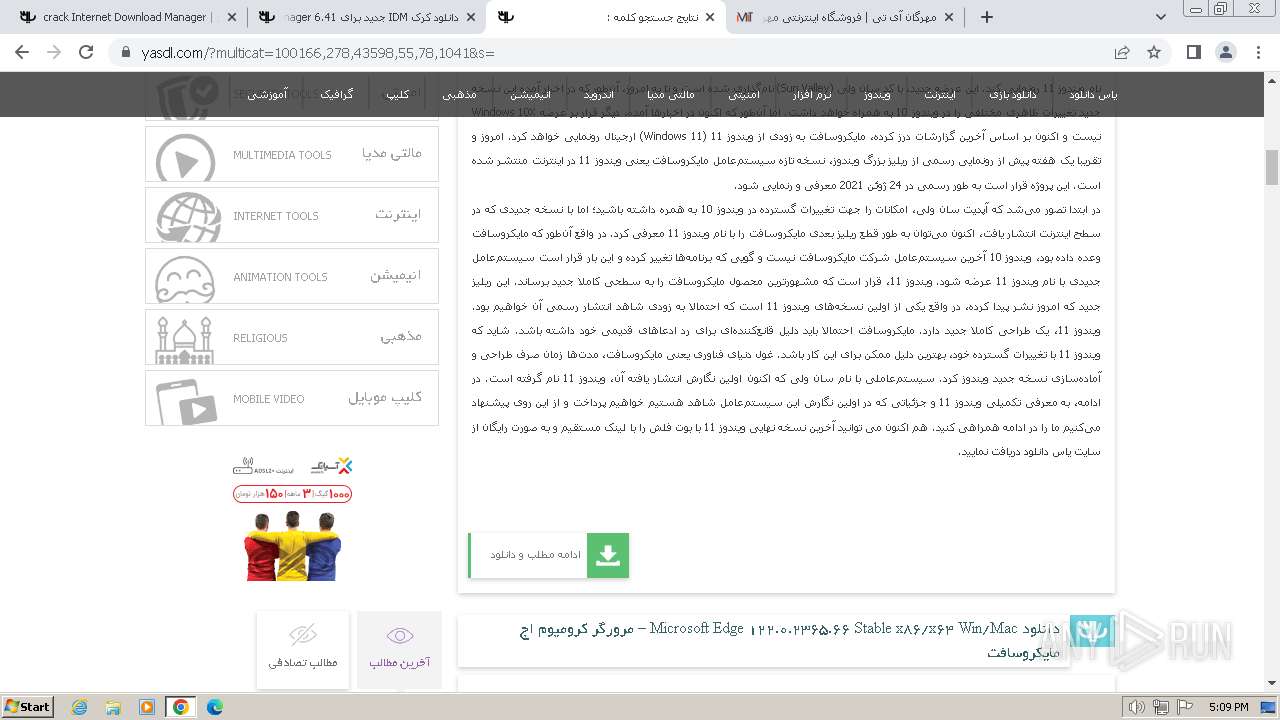Viewport: 1280px width, 720px height.
Task: Click the mosque religious category icon
Action: tap(184, 340)
